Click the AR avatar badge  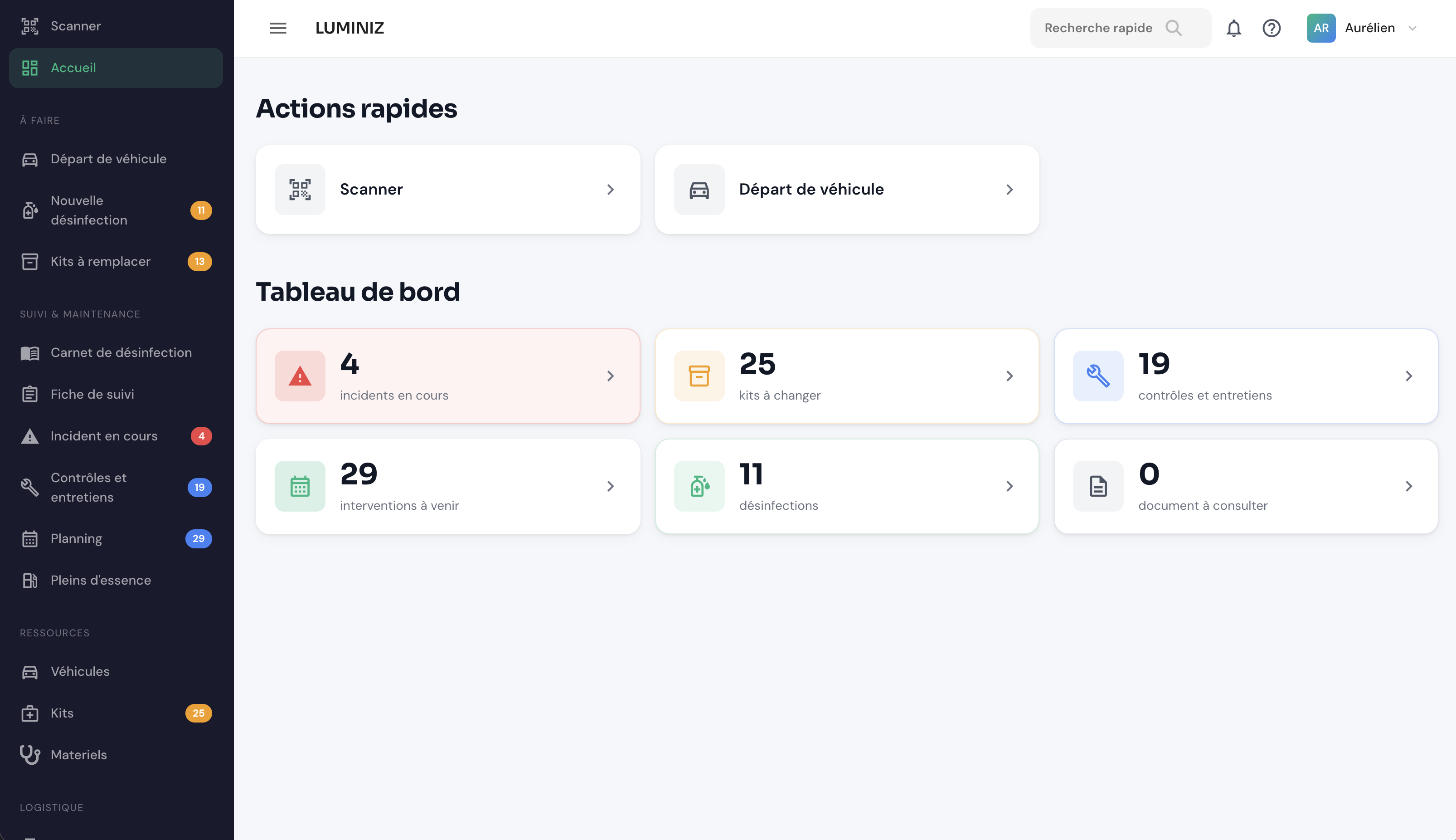pyautogui.click(x=1321, y=28)
